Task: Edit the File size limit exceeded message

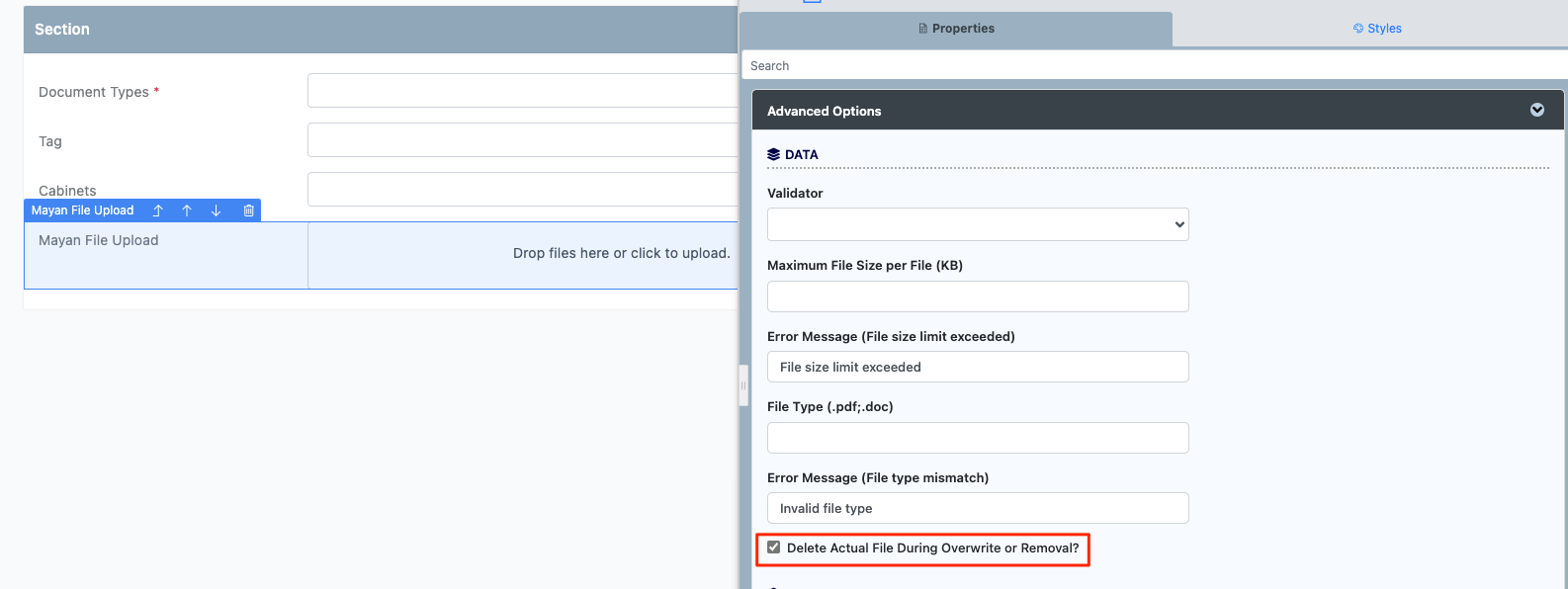Action: 978,367
